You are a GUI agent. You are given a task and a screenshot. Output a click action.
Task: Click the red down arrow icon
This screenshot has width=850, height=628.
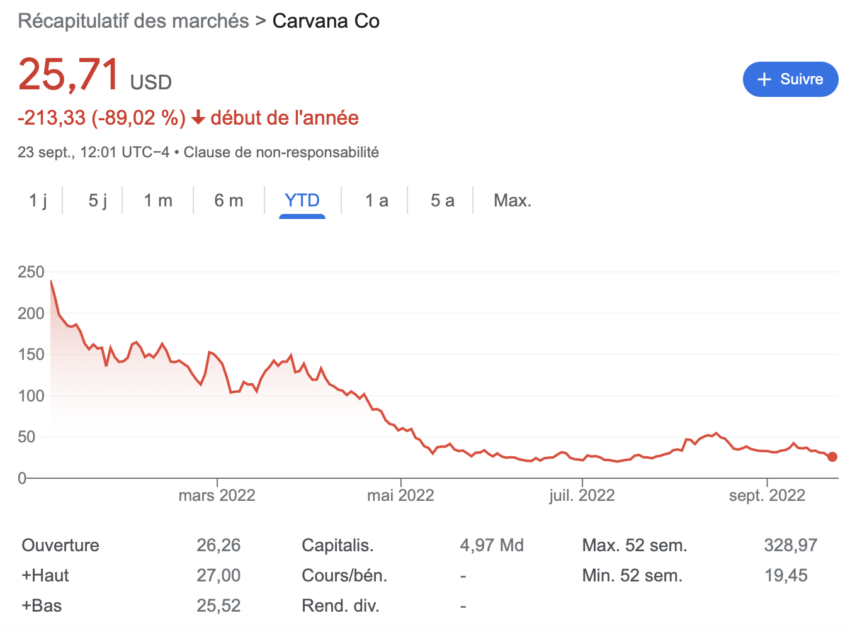(198, 117)
